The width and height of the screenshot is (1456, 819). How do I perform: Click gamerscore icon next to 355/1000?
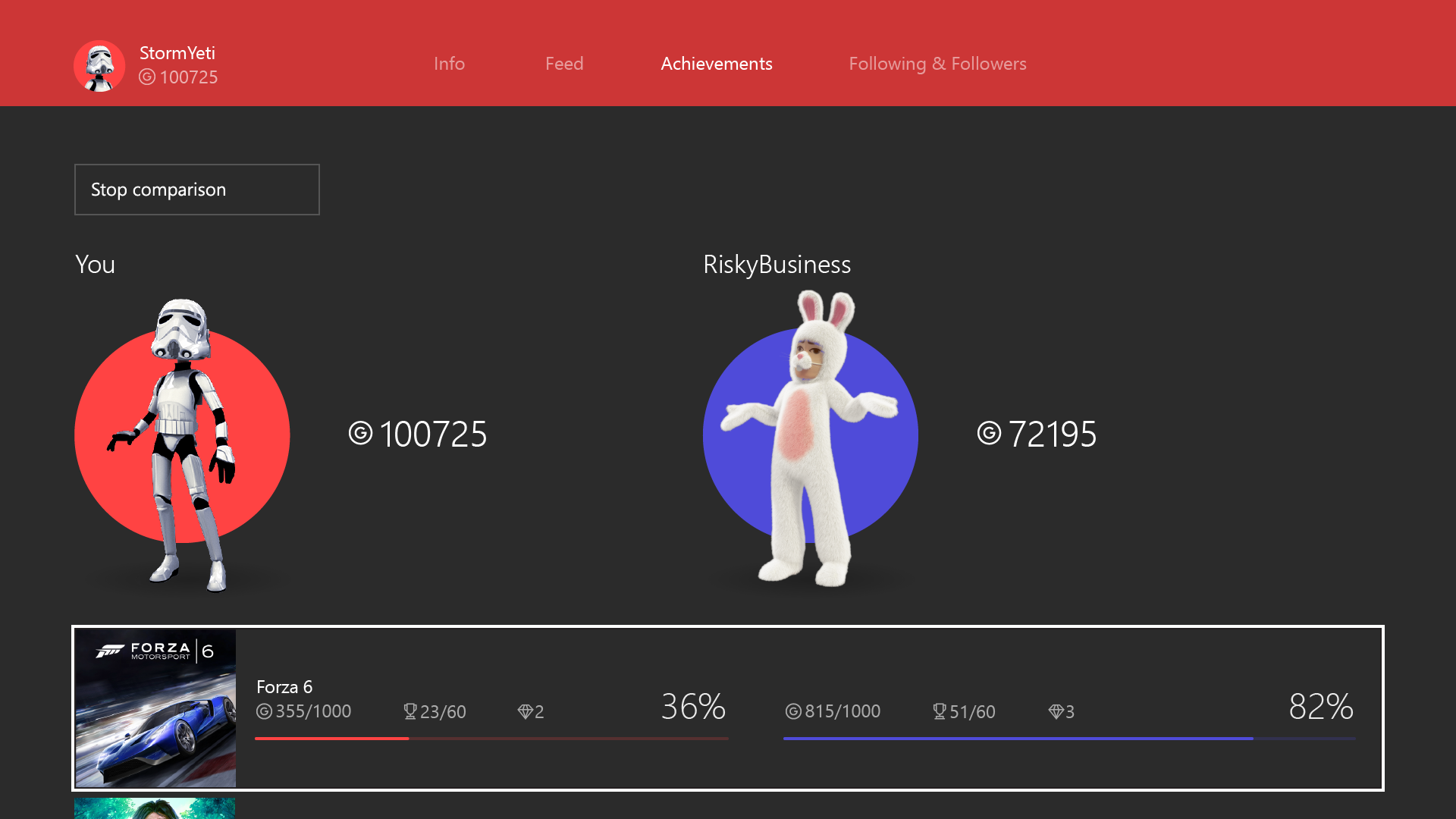tap(264, 711)
